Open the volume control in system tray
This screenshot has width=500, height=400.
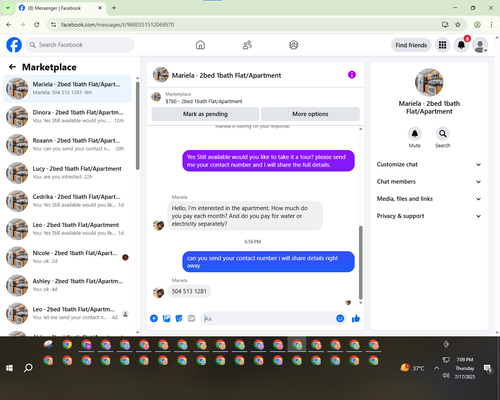(446, 376)
